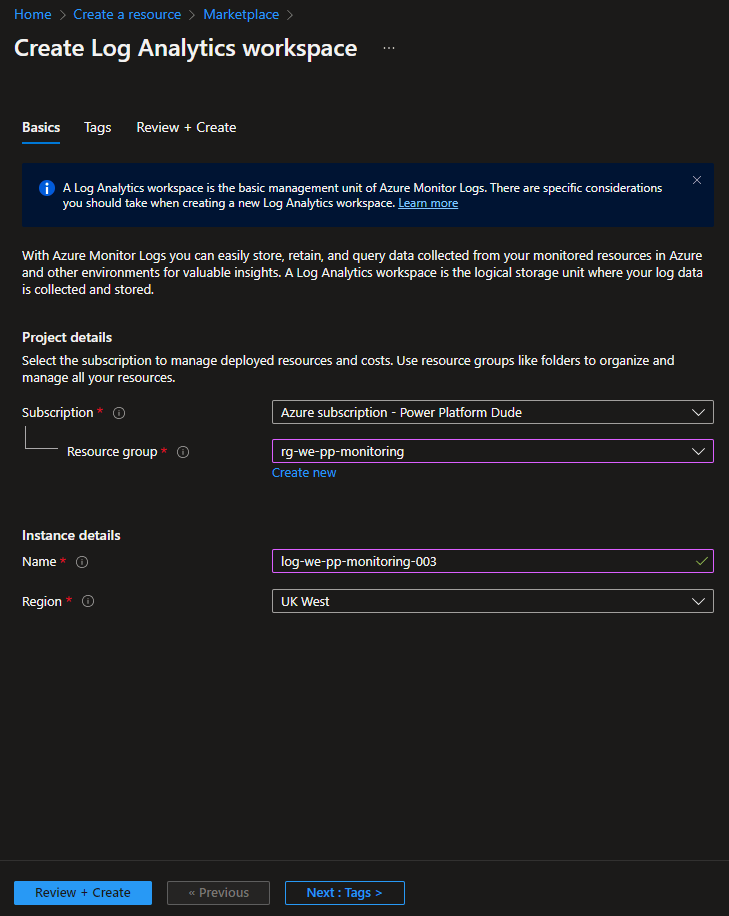Switch to the Tags tab

pyautogui.click(x=98, y=128)
